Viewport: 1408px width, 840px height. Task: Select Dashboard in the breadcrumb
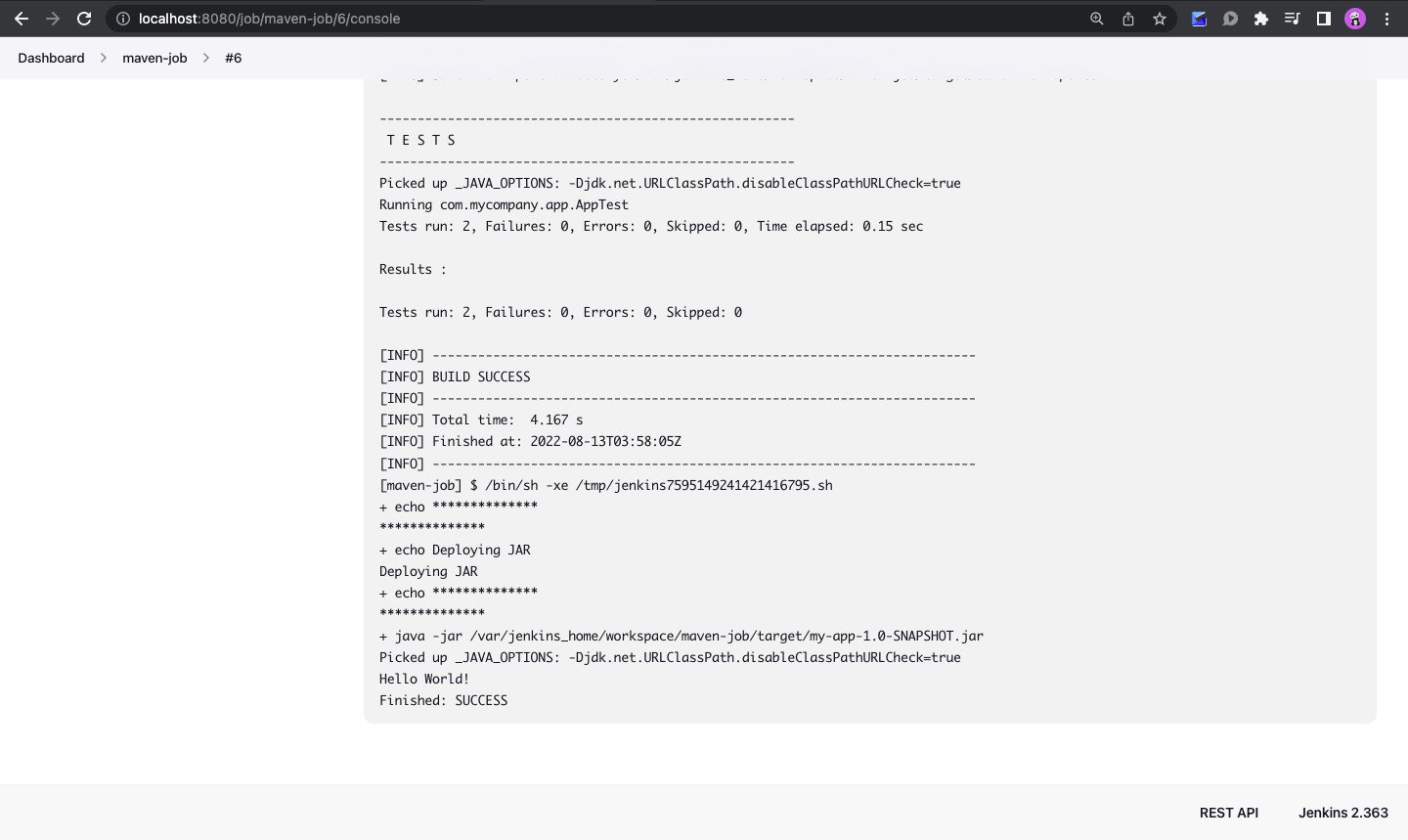51,58
